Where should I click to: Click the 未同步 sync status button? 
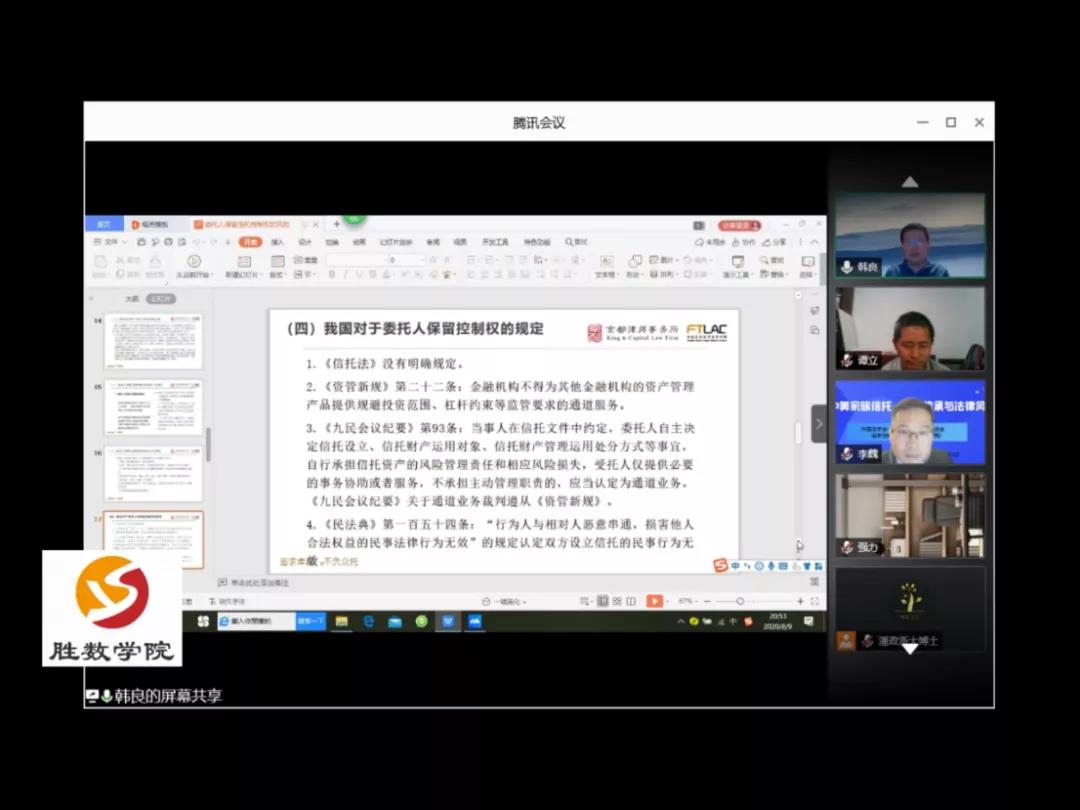(x=710, y=242)
